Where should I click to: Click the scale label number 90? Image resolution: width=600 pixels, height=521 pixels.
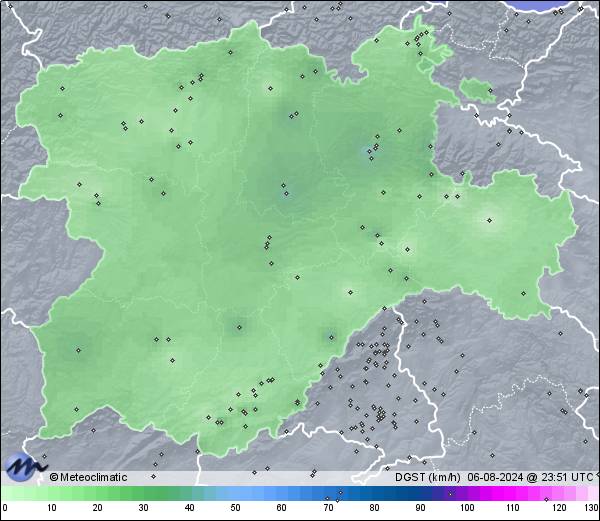(x=420, y=509)
